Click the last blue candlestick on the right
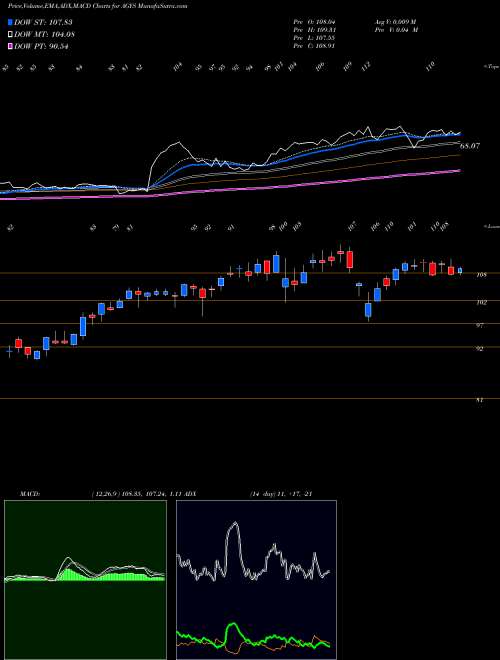Viewport: 500px width, 660px height. 460,271
